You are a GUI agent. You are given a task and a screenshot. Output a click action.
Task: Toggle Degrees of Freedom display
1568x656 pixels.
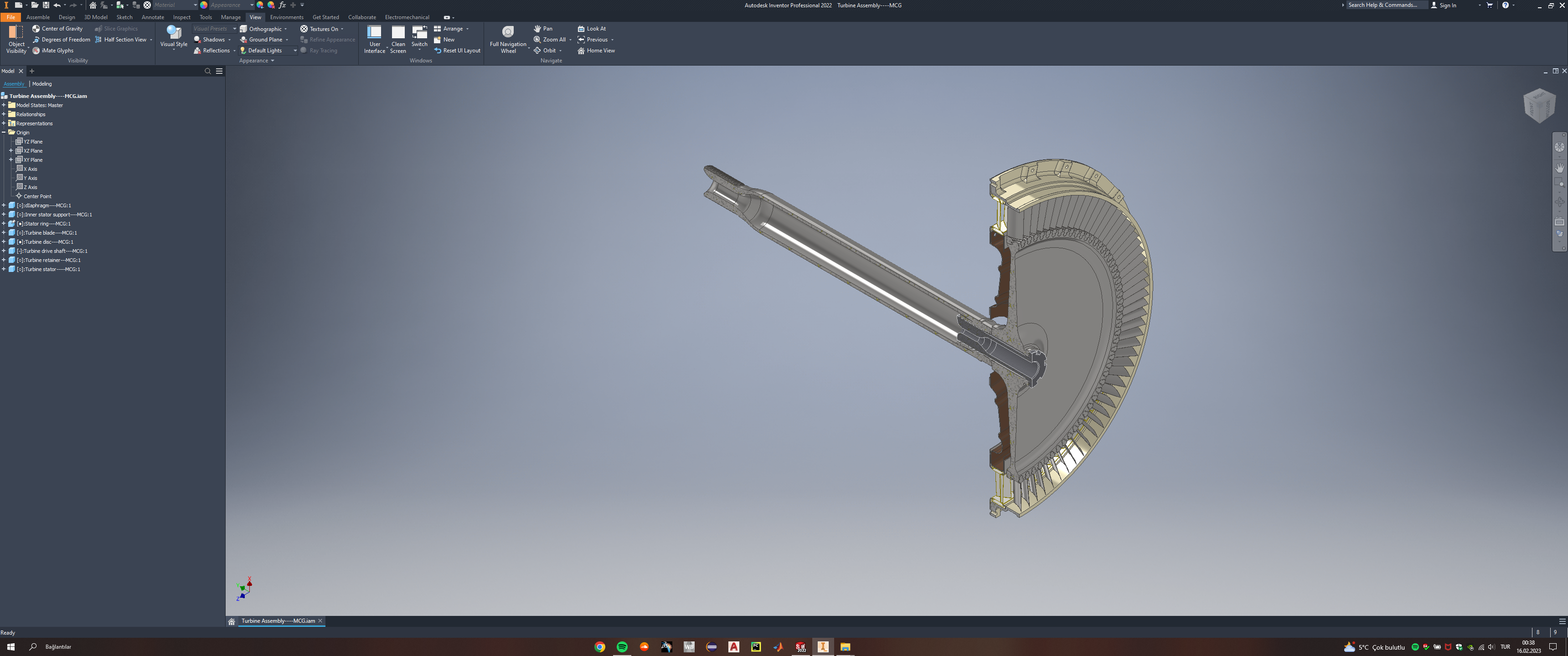click(x=62, y=40)
